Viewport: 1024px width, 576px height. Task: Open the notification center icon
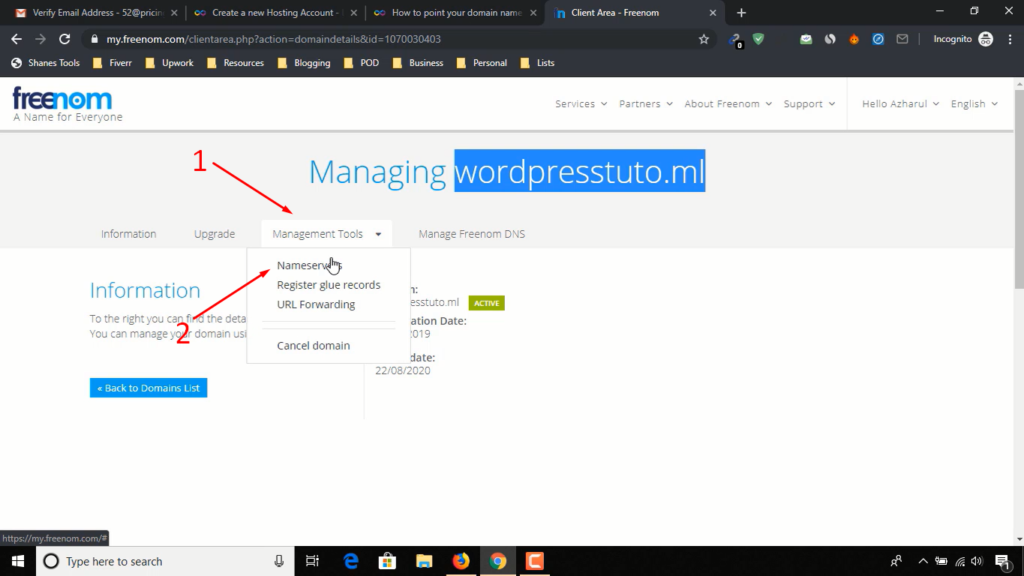1004,561
